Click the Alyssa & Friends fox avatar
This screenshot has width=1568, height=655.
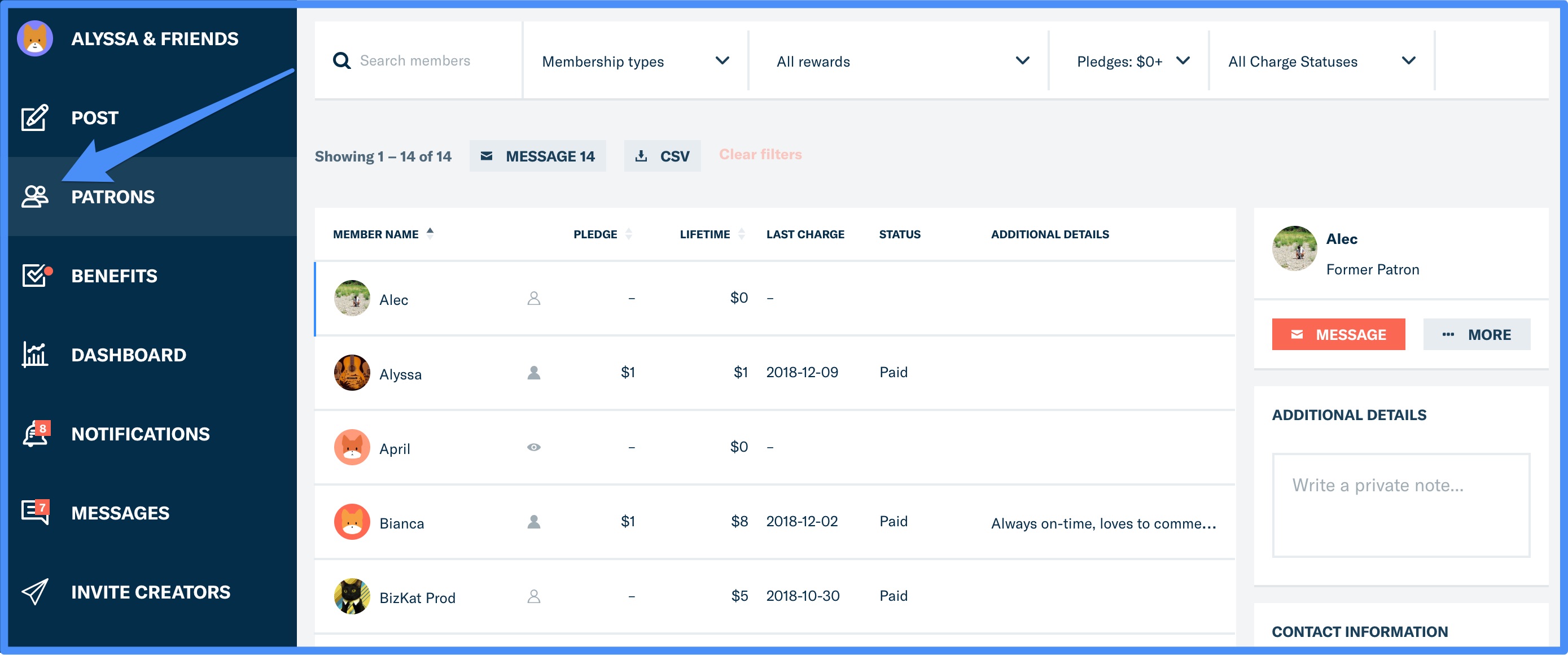pos(34,38)
